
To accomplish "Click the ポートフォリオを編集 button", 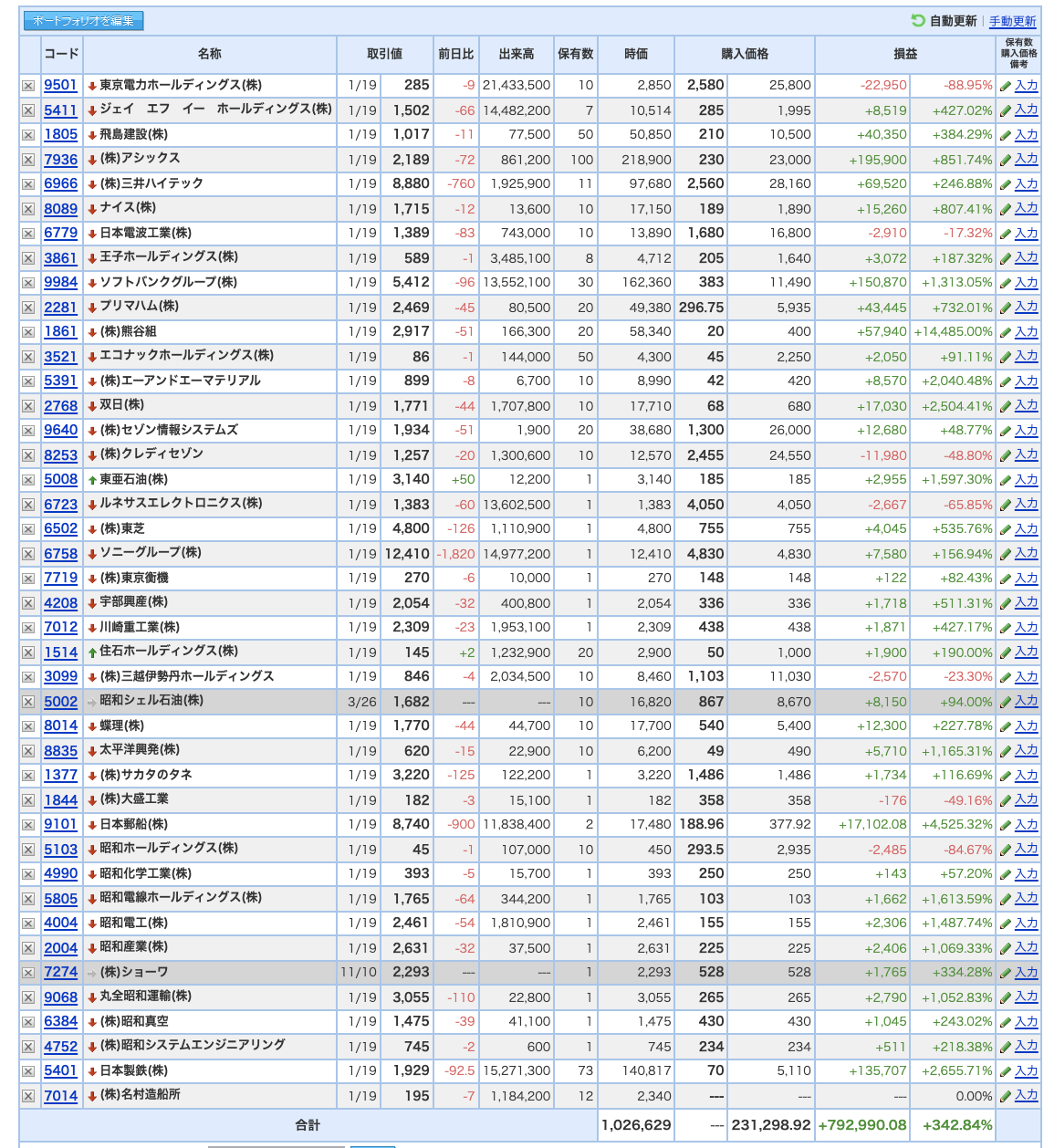I will 83,20.
